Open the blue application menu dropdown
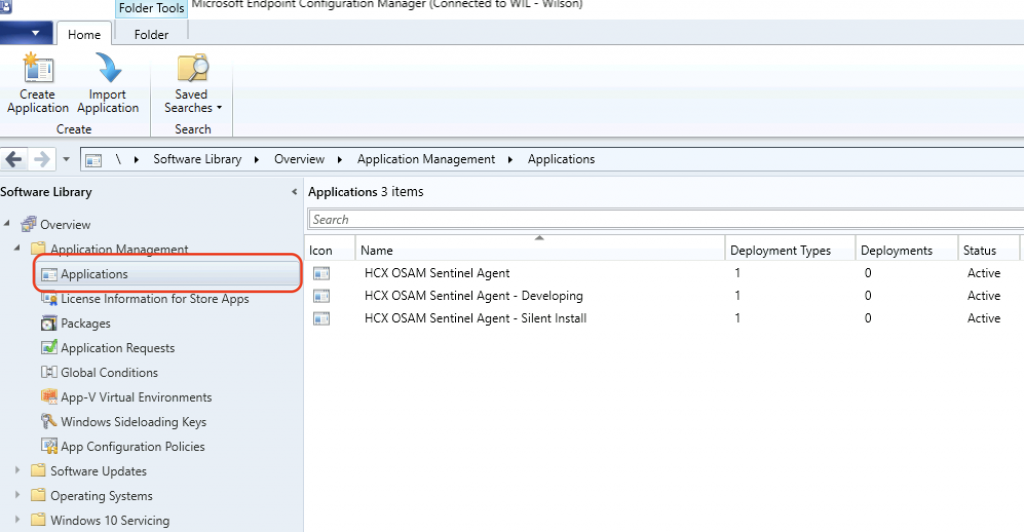 point(26,33)
